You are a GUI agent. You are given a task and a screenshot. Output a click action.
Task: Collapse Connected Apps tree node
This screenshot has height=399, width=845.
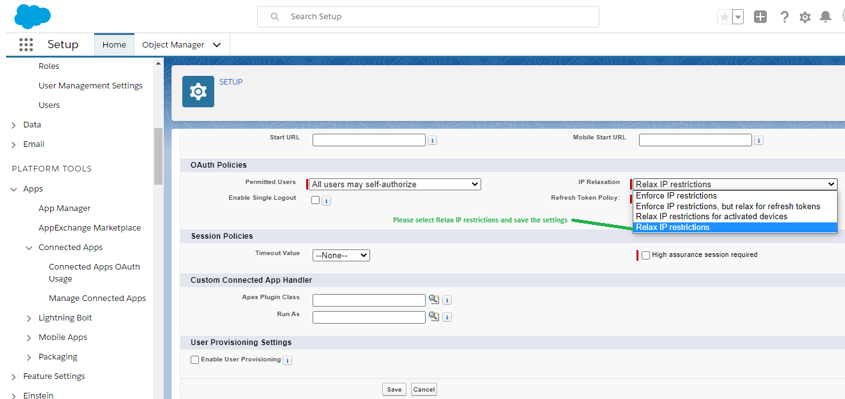29,248
